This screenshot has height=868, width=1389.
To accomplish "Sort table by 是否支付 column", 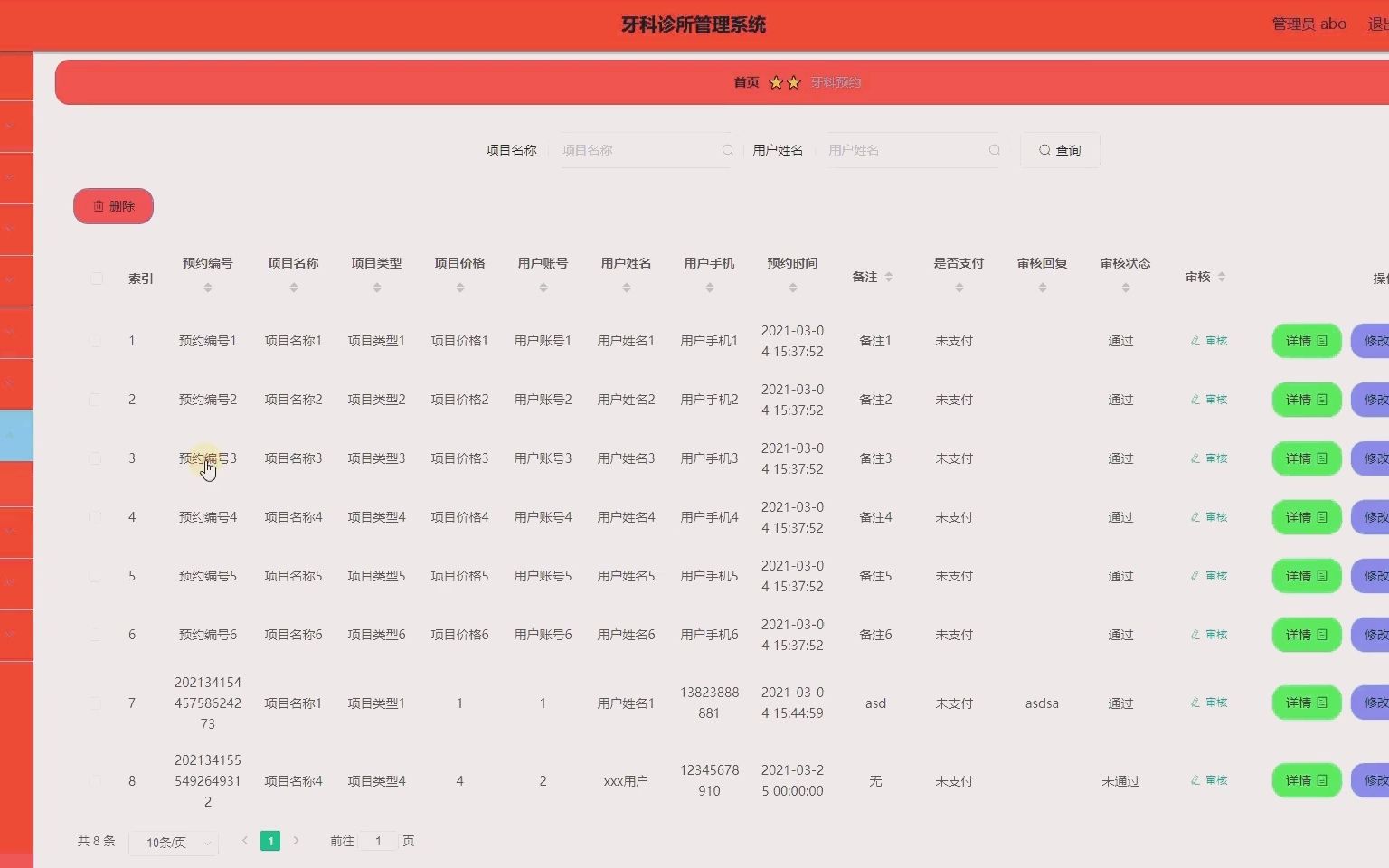I will [959, 288].
